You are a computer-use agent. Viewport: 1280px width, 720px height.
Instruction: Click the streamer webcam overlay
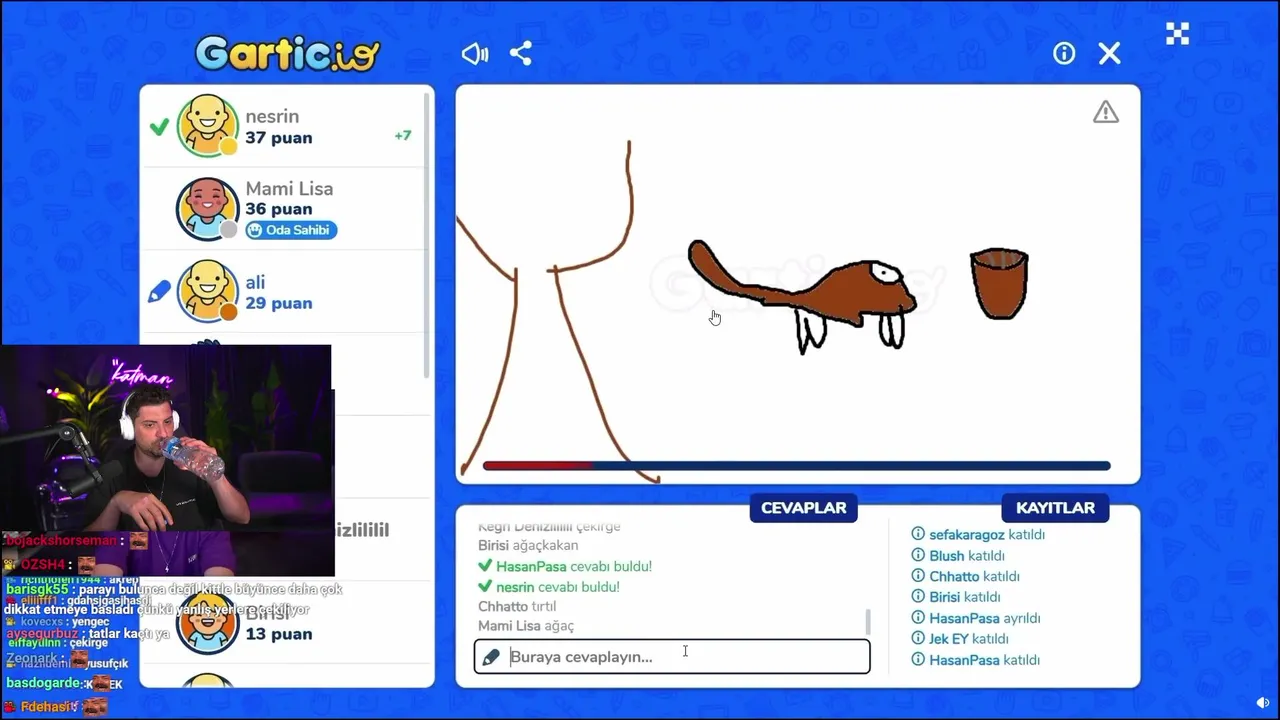(166, 461)
